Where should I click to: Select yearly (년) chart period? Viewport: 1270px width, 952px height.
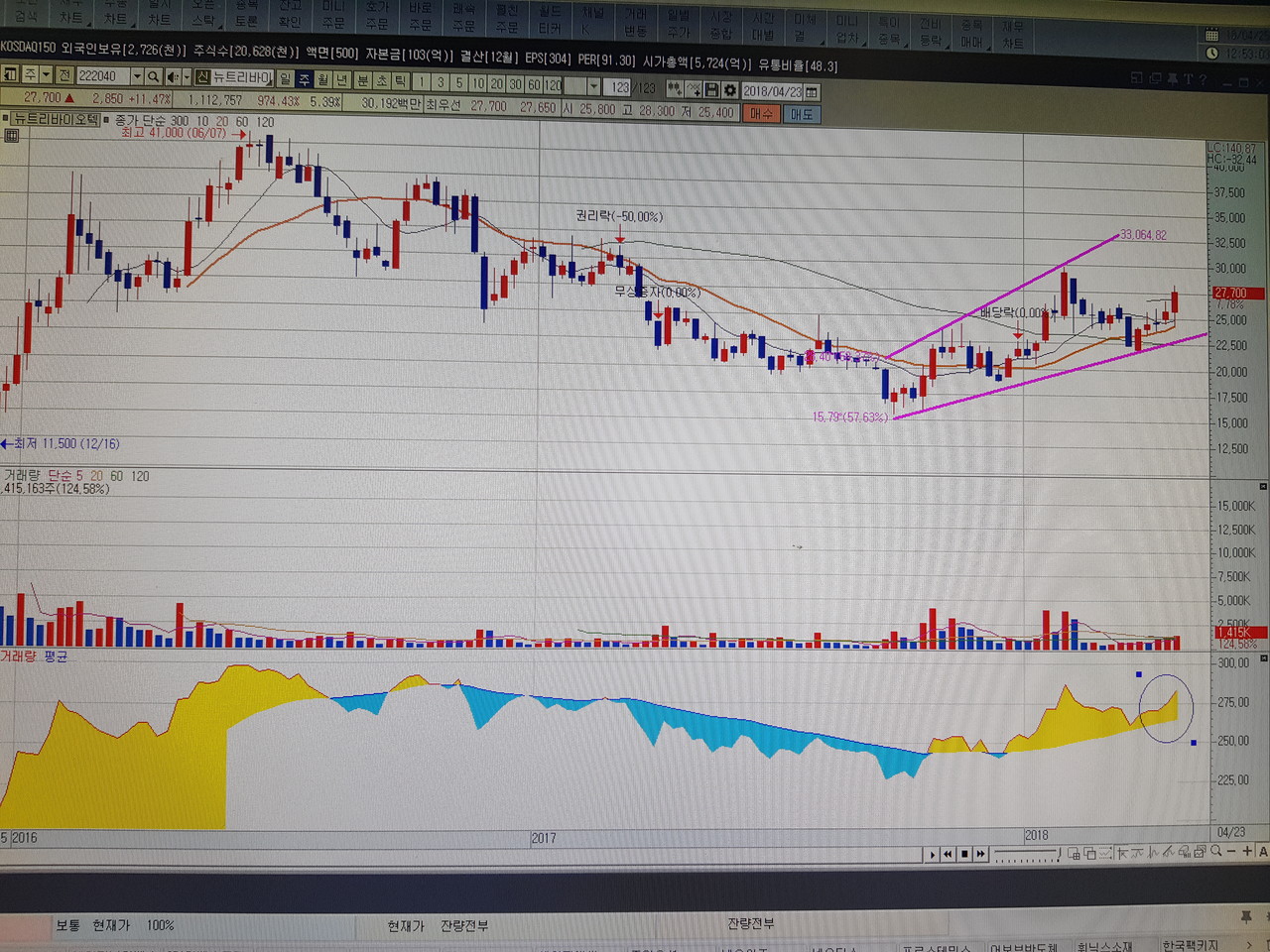tap(341, 79)
